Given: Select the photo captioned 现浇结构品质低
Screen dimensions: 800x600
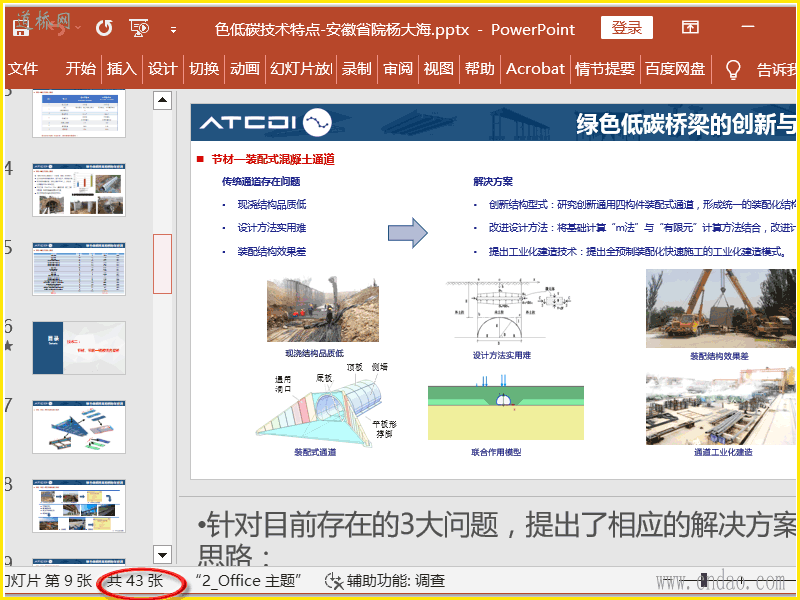Looking at the screenshot, I should (x=323, y=310).
